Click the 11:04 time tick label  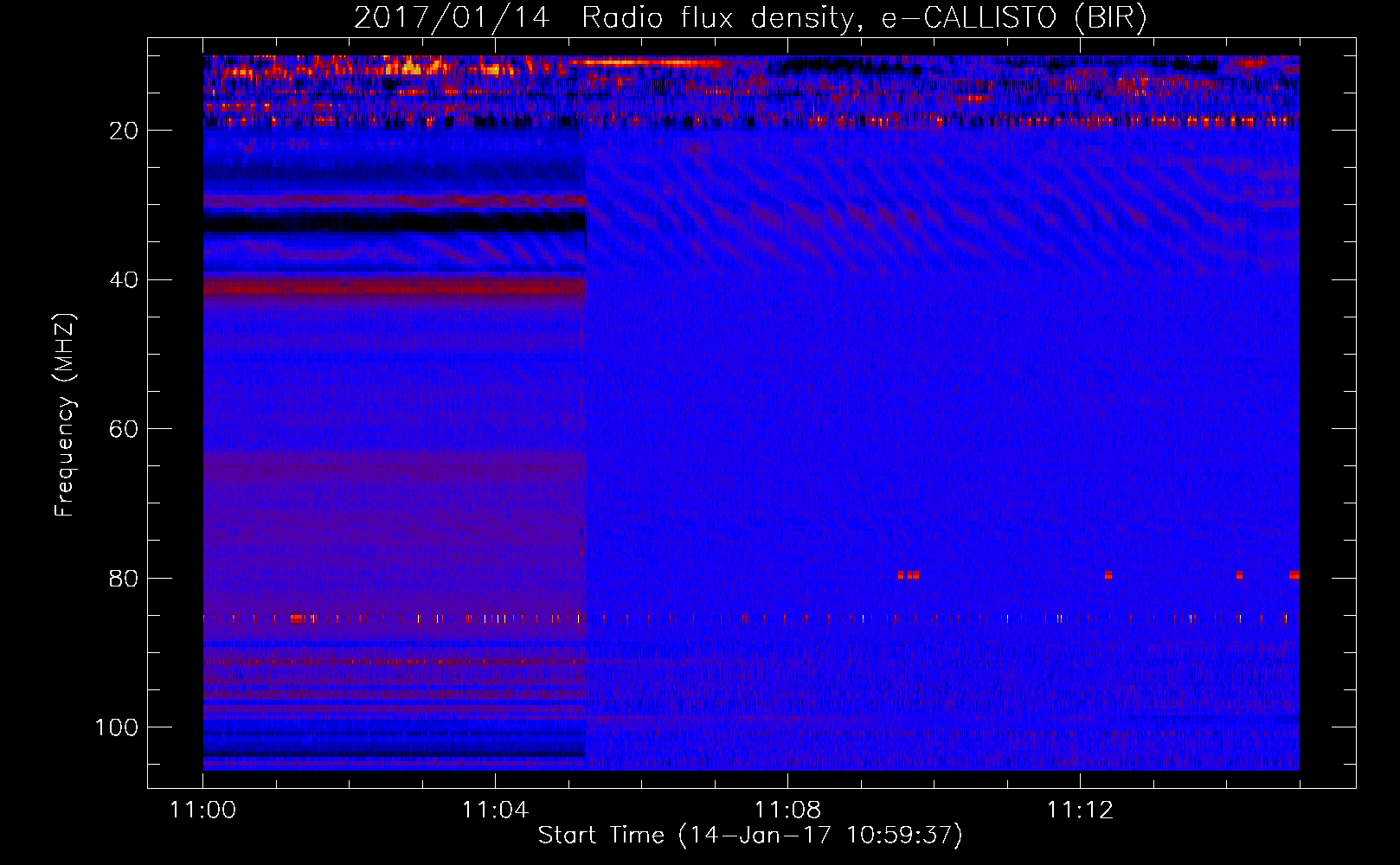click(x=495, y=811)
